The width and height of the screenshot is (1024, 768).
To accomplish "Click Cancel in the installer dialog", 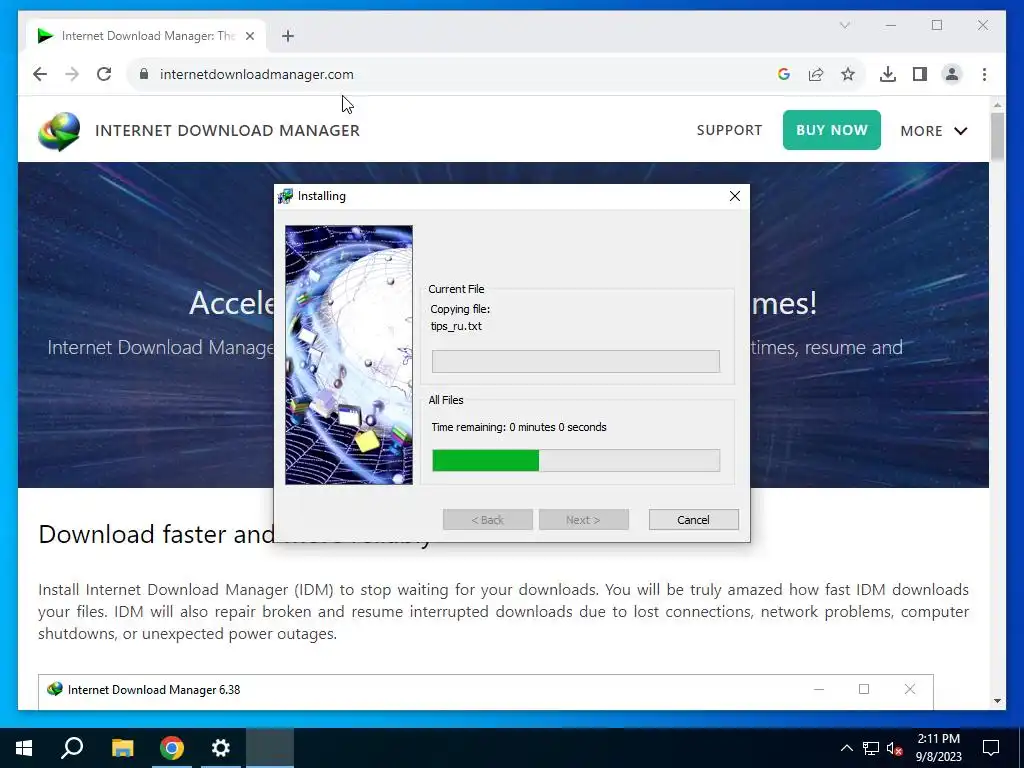I will (694, 520).
